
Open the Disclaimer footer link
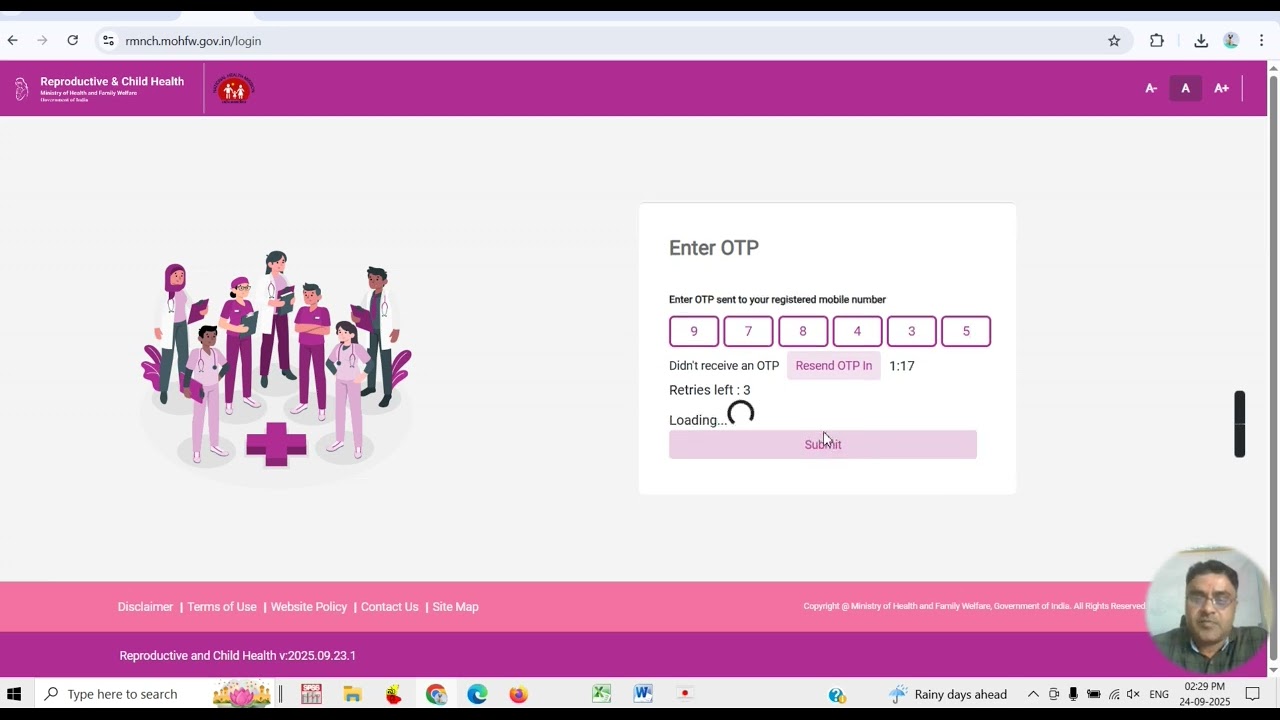(145, 607)
